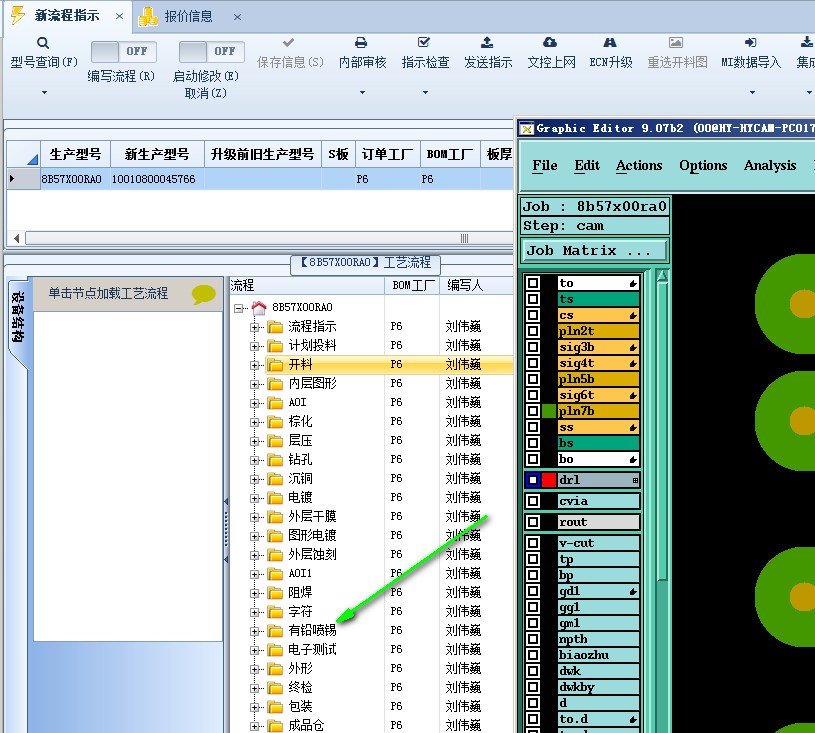This screenshot has width=815, height=733.
Task: Click the 开料 folder icon
Action: pyautogui.click(x=275, y=365)
